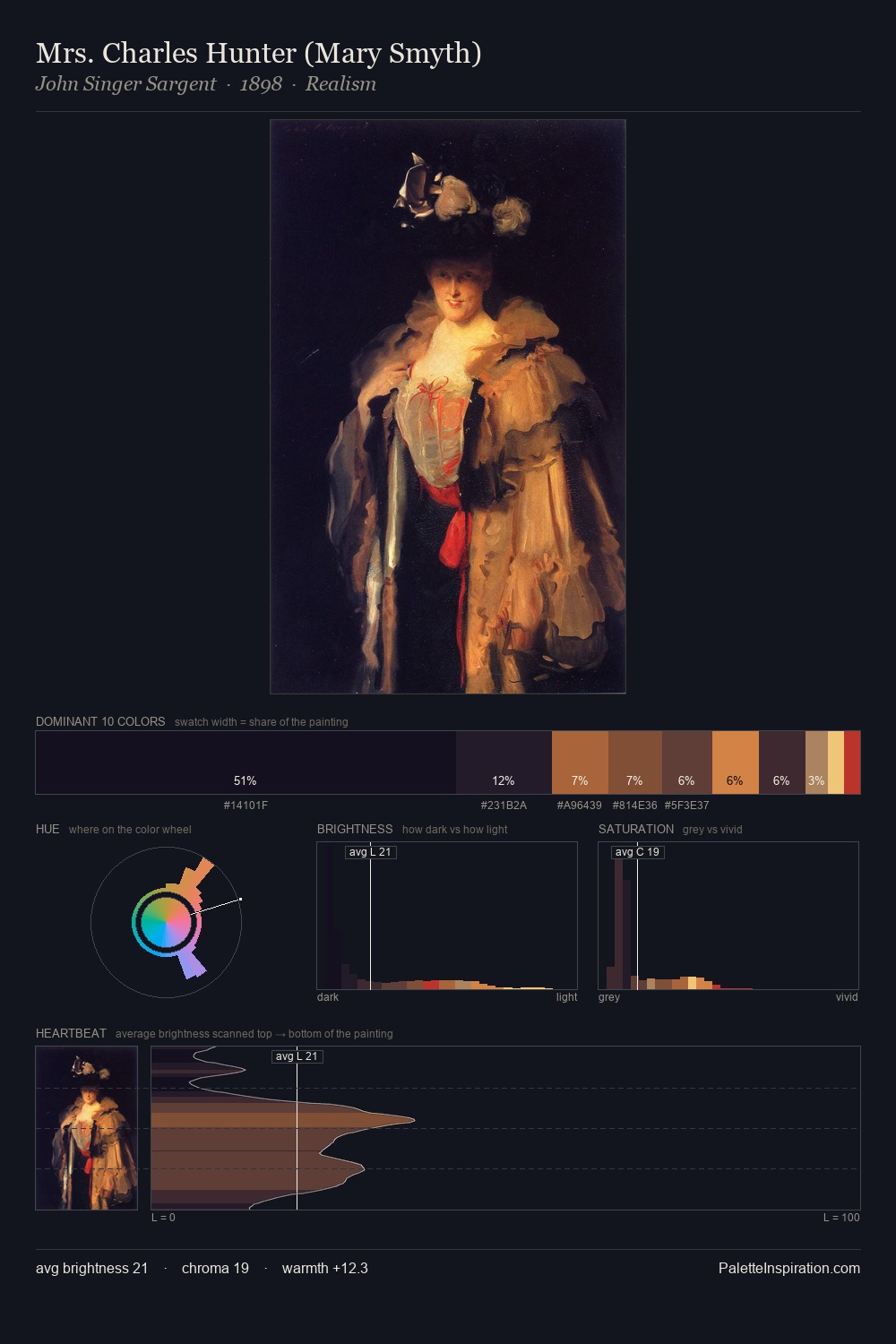Click the 'vivid' axis label under Saturation
The height and width of the screenshot is (1344, 896).
pyautogui.click(x=847, y=997)
